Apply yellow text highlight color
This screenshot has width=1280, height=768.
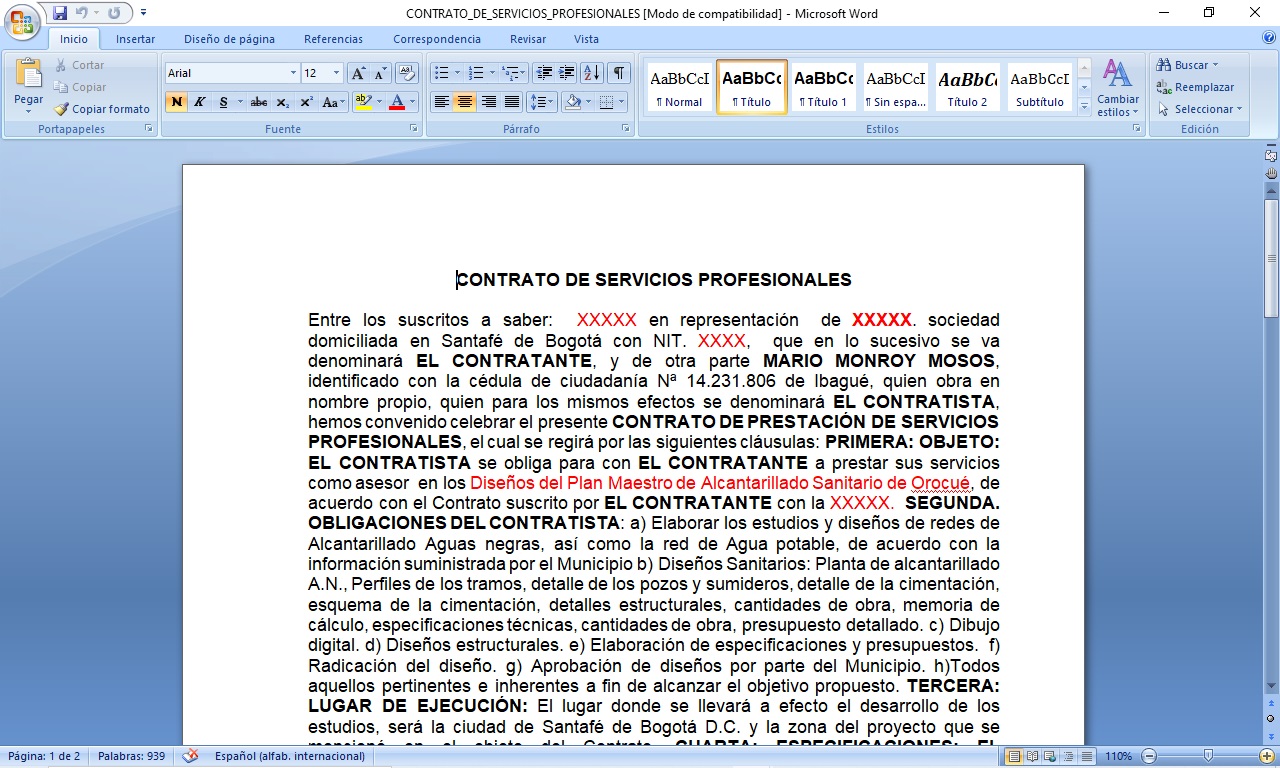(362, 102)
